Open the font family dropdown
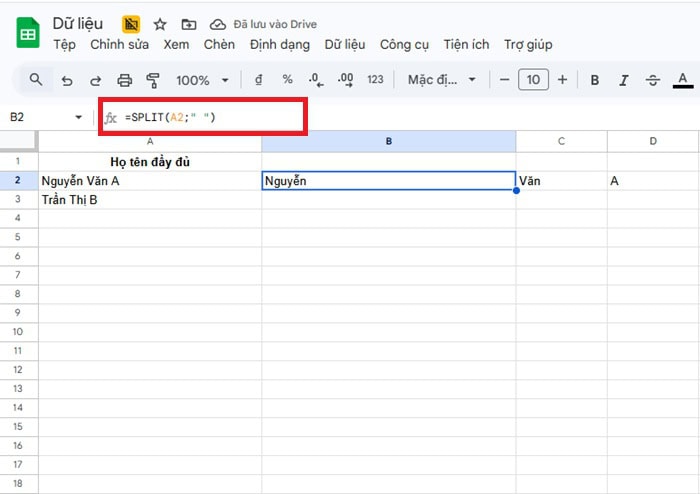This screenshot has height=494, width=700. point(441,80)
